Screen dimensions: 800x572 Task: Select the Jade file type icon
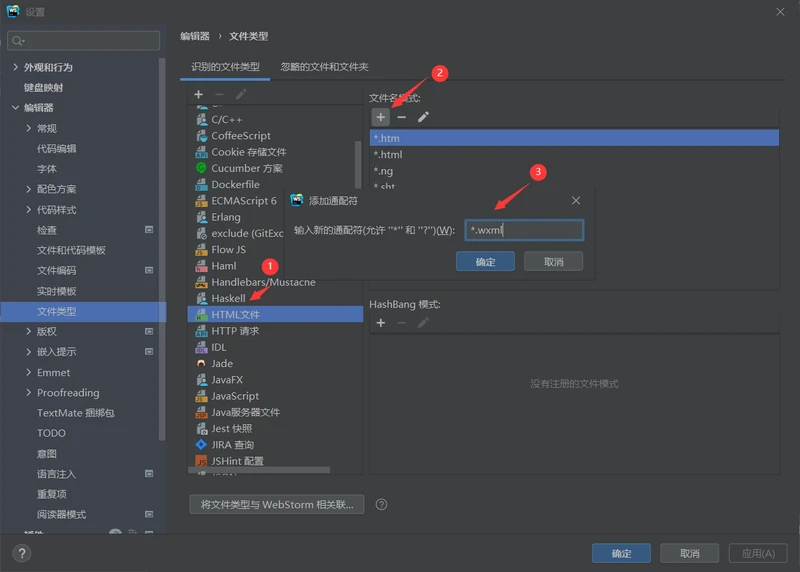(x=202, y=363)
